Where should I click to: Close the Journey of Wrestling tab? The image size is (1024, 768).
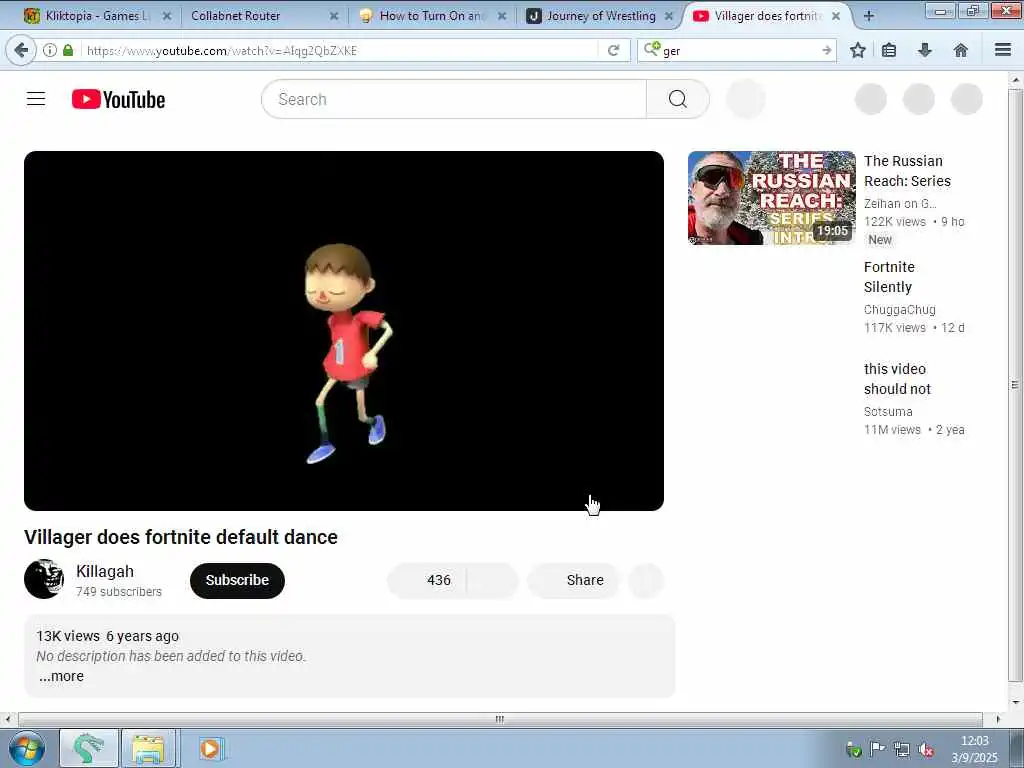click(669, 16)
